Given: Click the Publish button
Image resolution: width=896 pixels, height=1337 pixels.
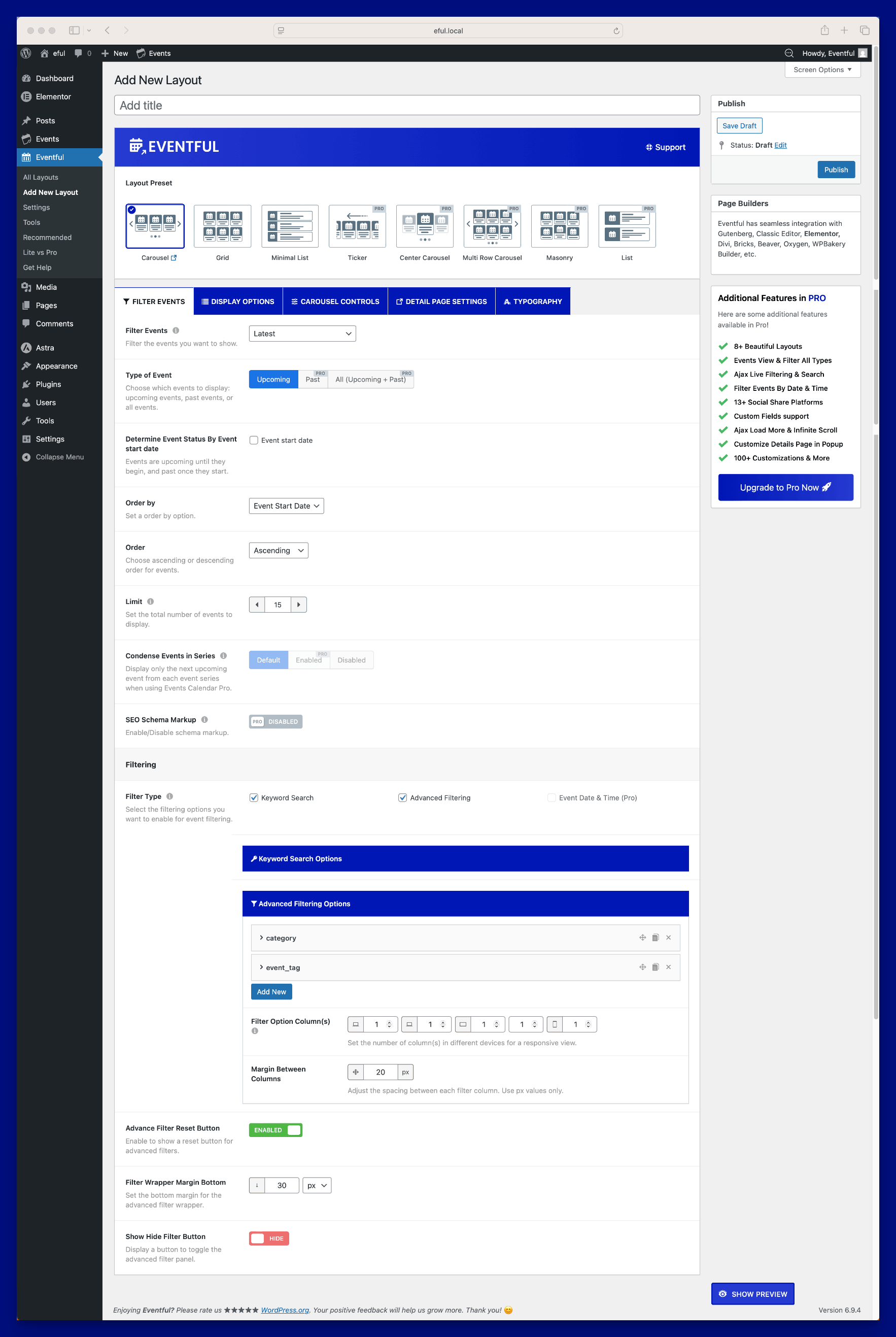Looking at the screenshot, I should click(836, 170).
